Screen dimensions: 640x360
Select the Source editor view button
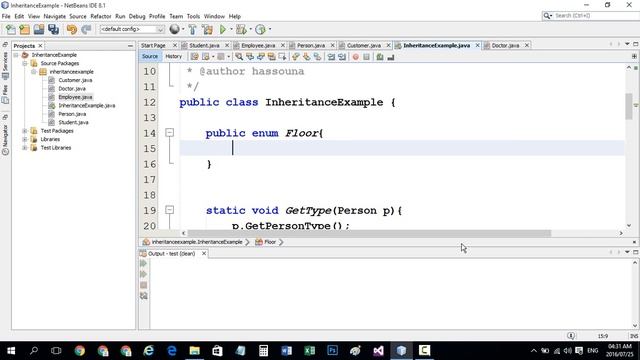(x=150, y=56)
